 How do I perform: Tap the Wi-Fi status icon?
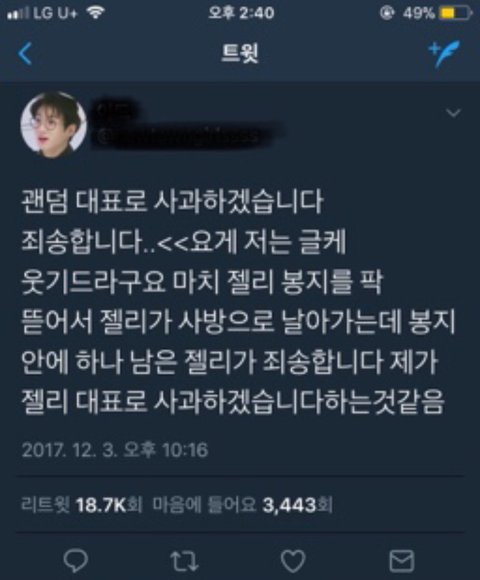click(x=96, y=13)
